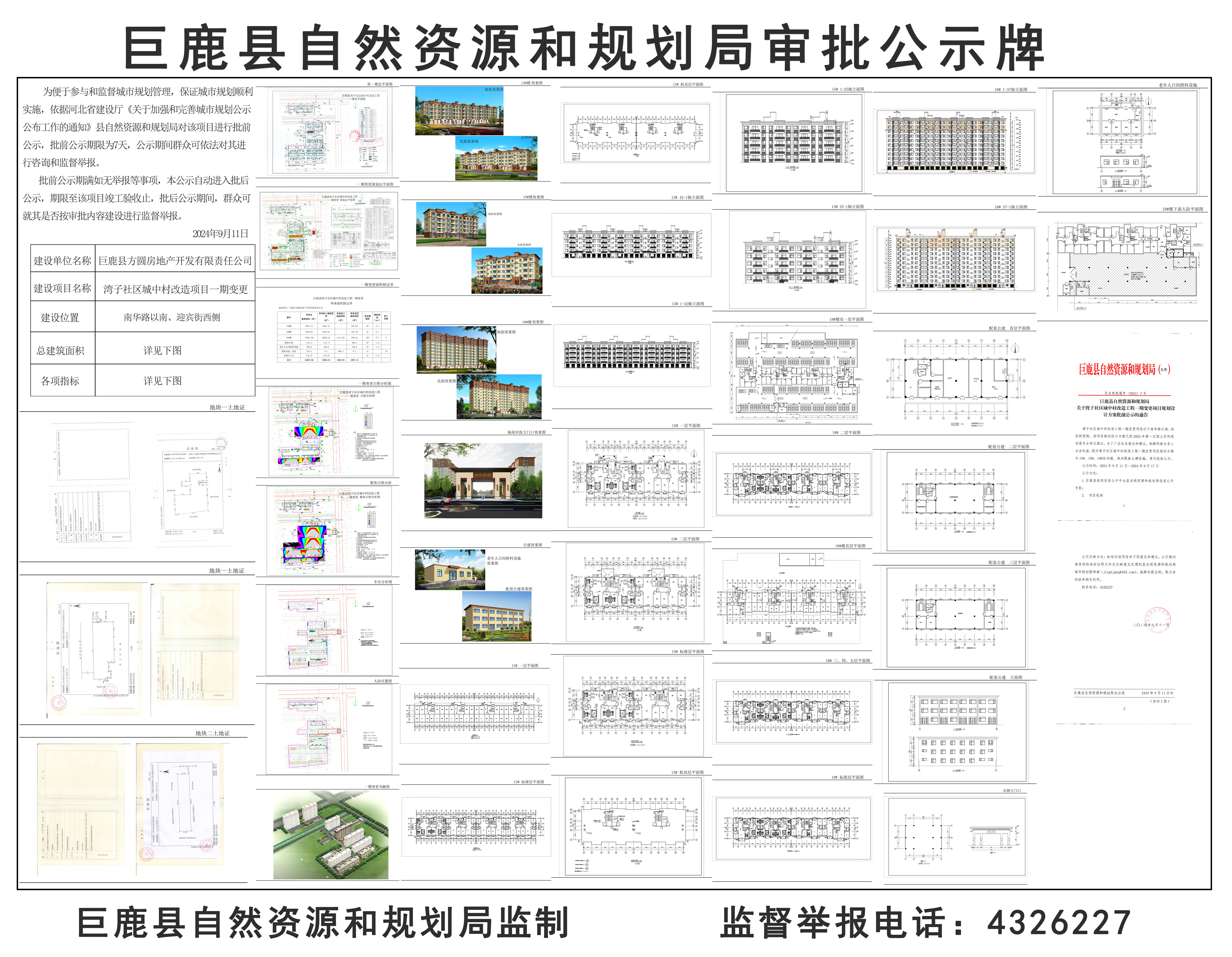
Task: Select the cell 湾子社区城中村改造项目一期变更
Action: [x=175, y=289]
